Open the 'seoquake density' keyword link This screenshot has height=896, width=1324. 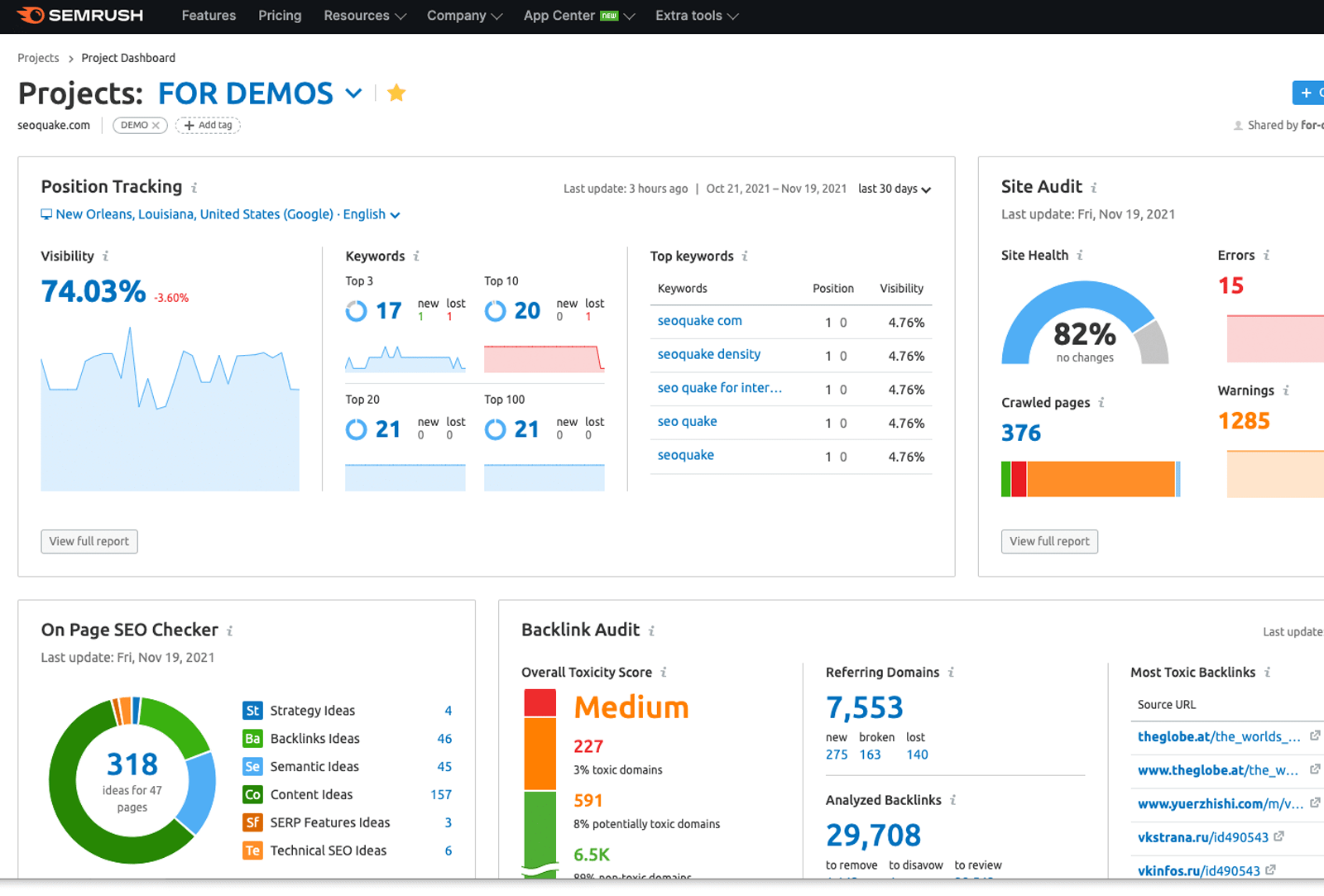click(x=708, y=354)
